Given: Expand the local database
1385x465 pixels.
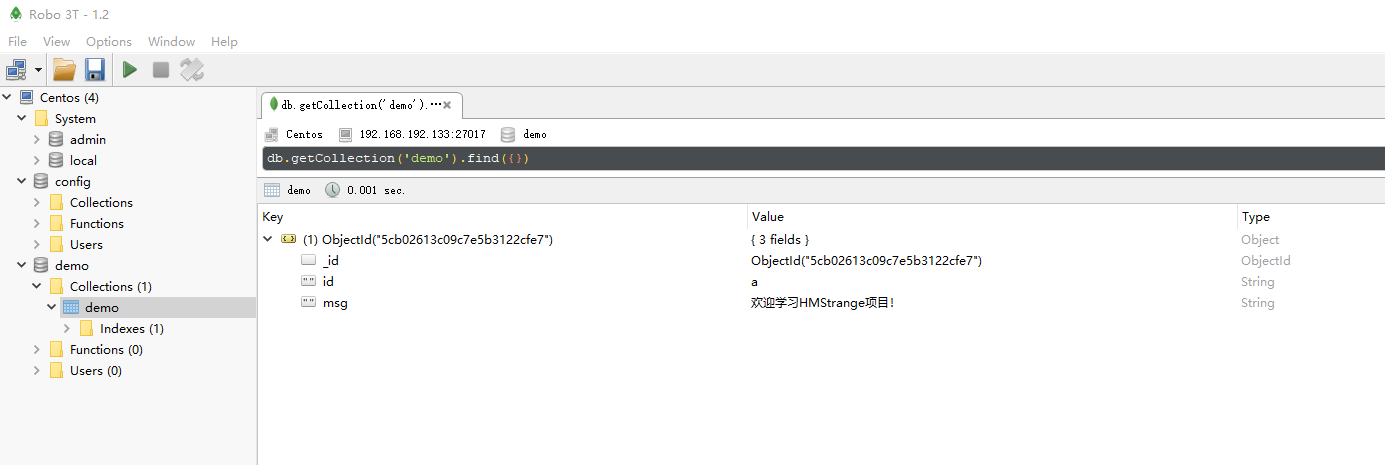Looking at the screenshot, I should tap(37, 160).
